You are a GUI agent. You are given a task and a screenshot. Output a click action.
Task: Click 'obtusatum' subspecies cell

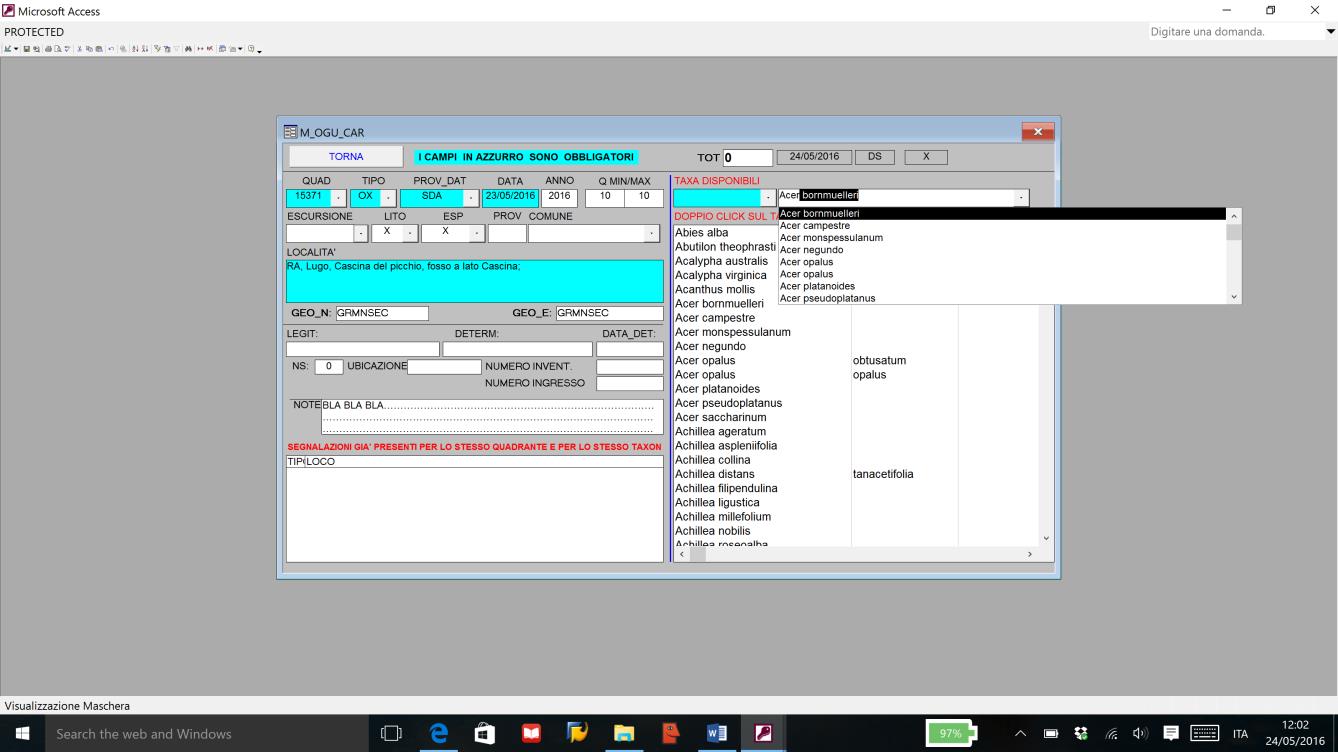pyautogui.click(x=880, y=360)
